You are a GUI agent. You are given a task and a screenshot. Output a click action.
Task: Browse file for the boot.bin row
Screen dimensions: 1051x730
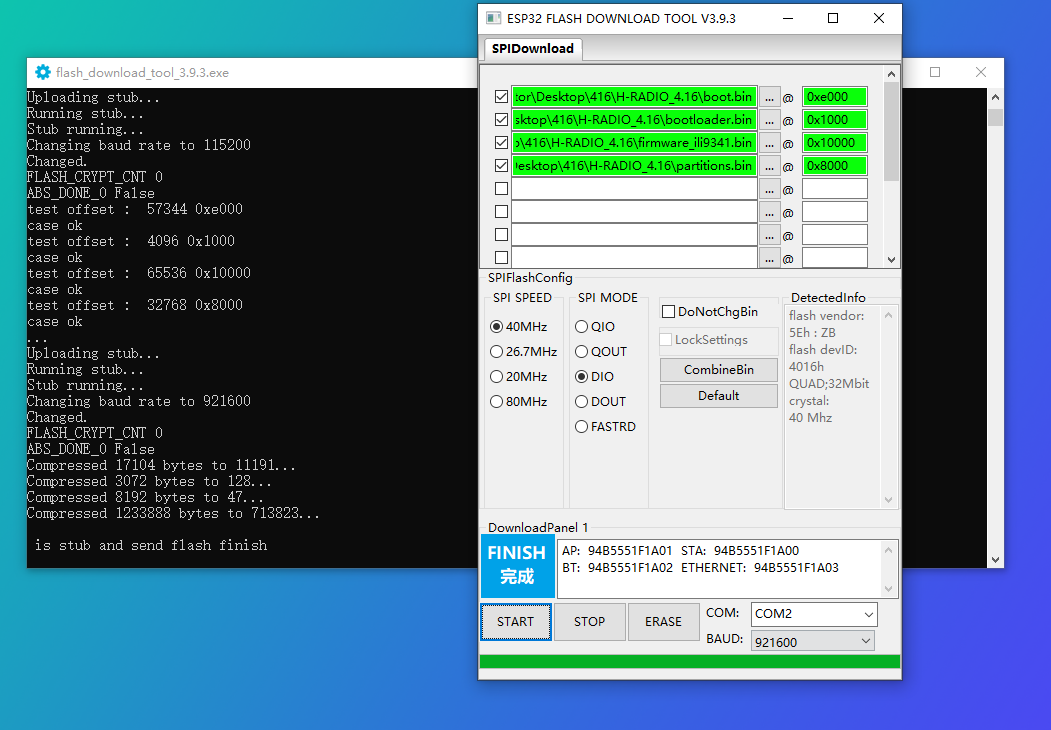(769, 97)
